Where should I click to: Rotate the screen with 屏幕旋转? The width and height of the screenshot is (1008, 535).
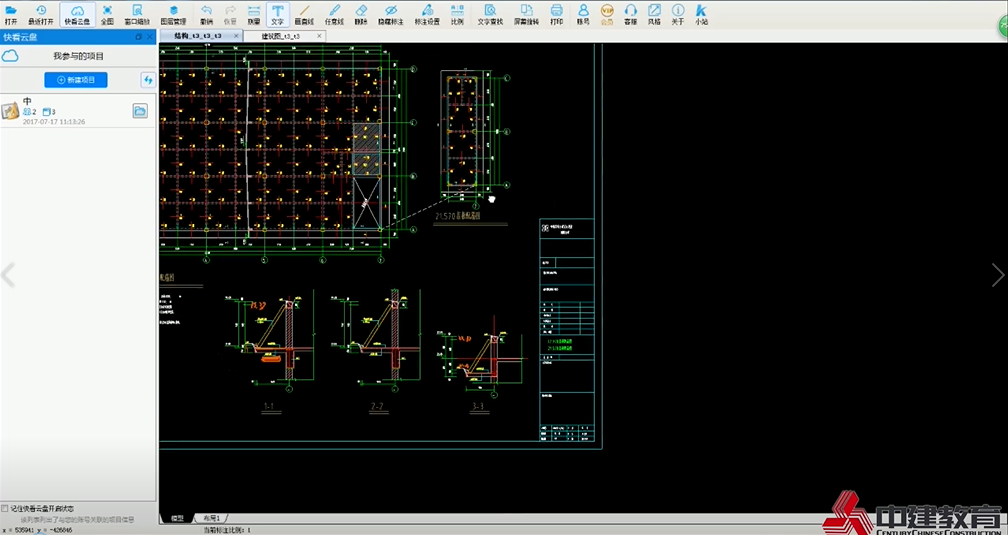526,14
